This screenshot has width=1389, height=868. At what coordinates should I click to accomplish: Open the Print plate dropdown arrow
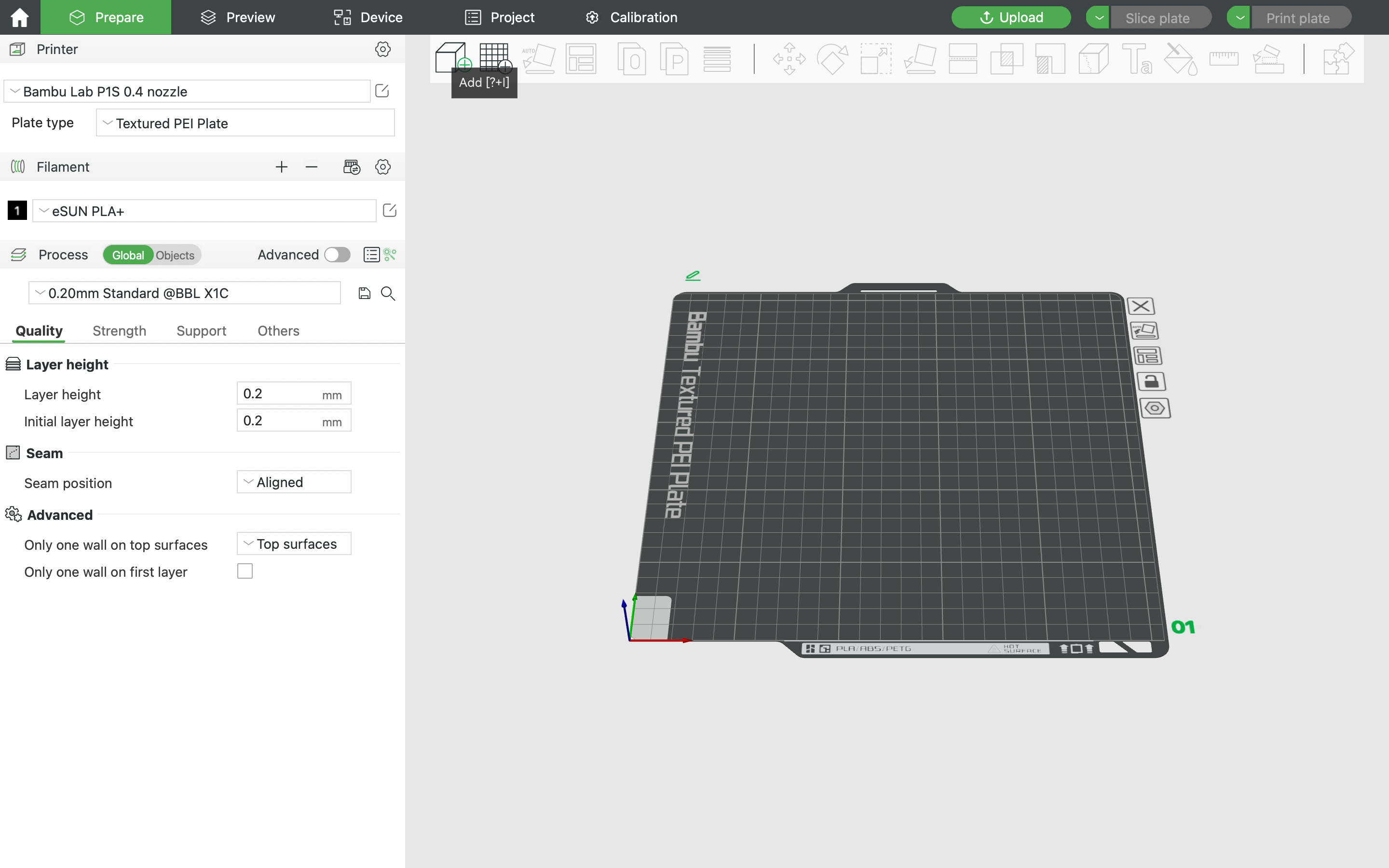point(1239,17)
